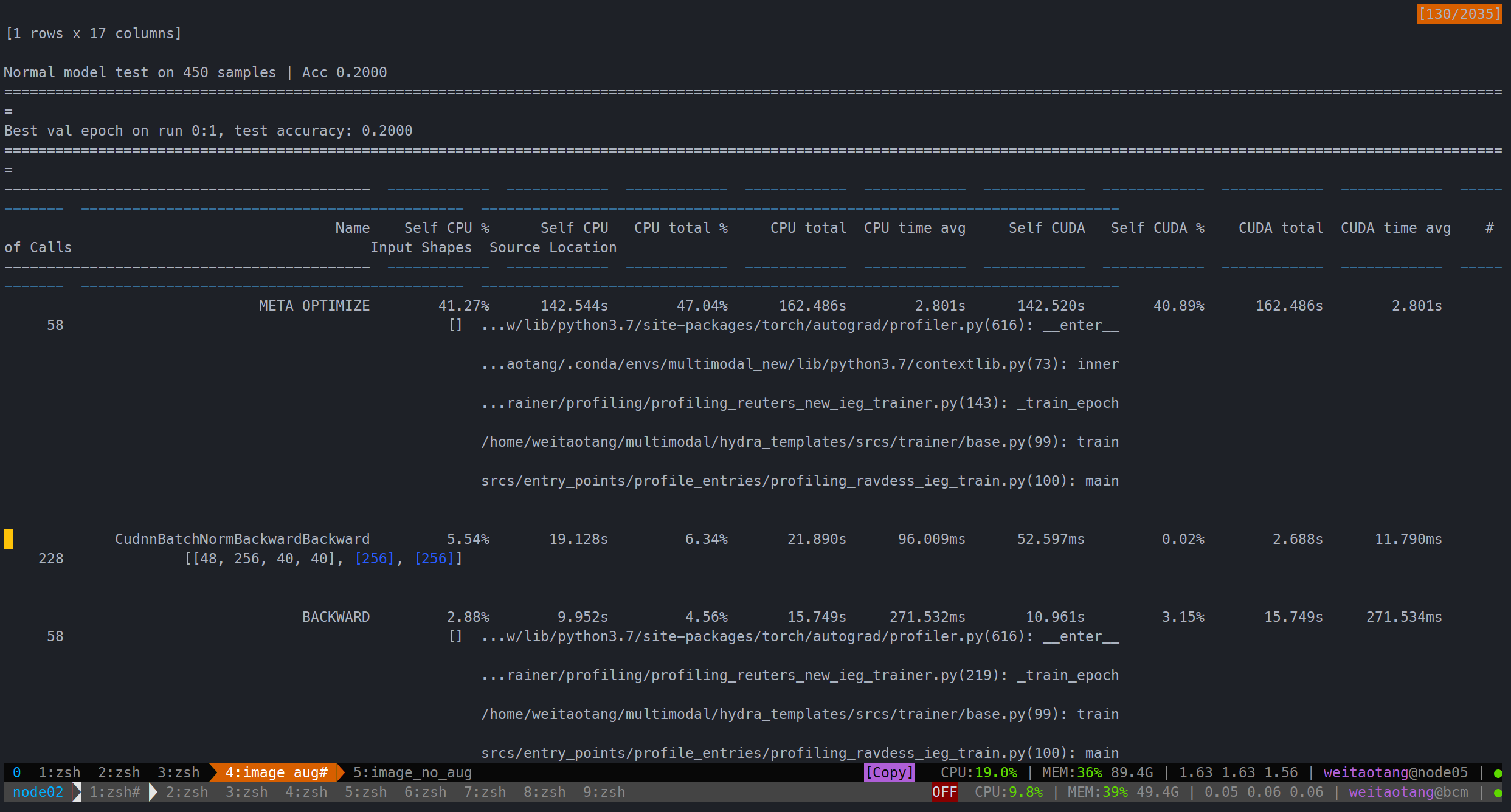
Task: Click the CPU time avg column header
Action: [915, 228]
